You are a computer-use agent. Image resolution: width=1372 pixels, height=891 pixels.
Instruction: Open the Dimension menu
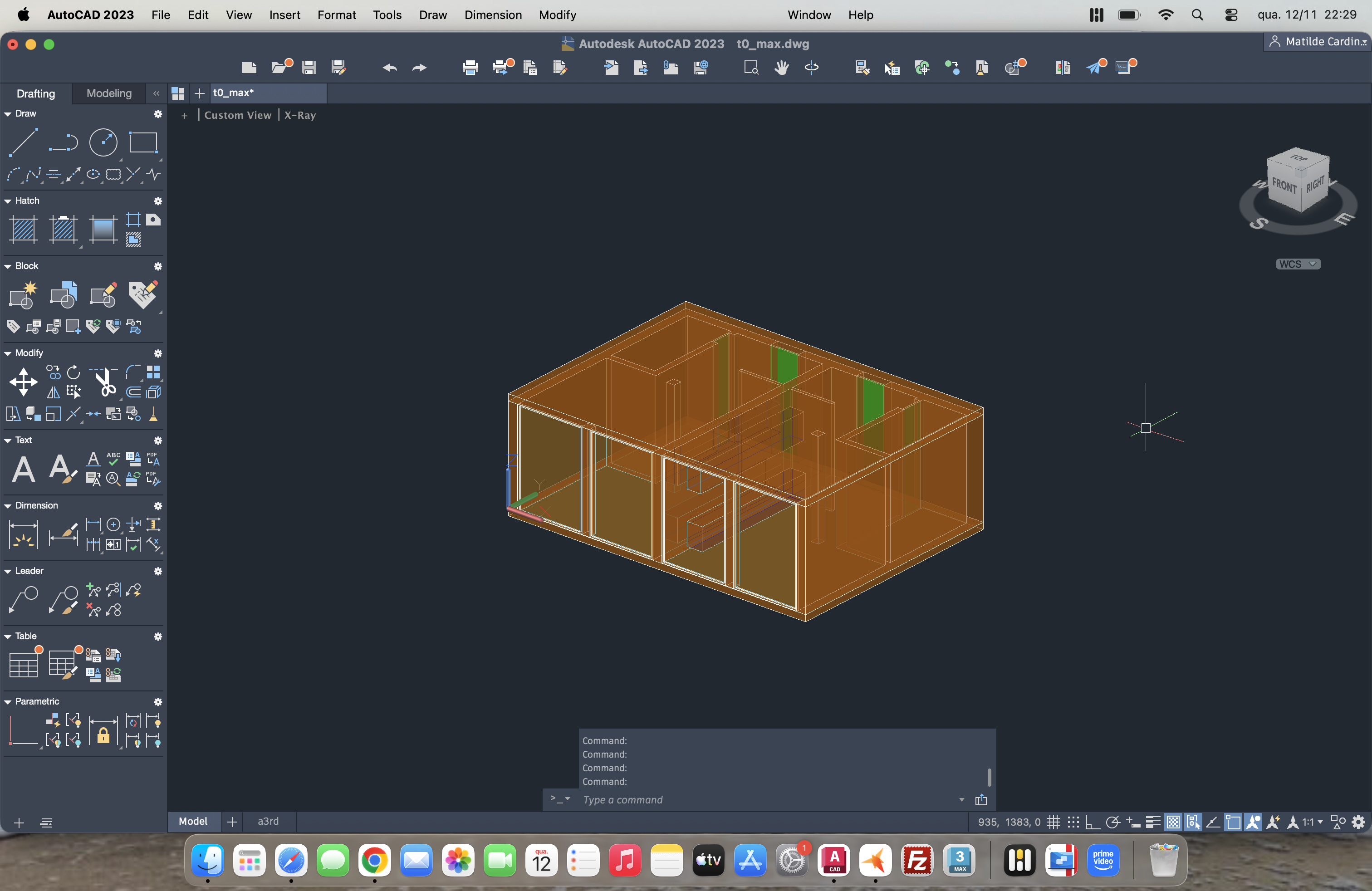click(x=492, y=15)
